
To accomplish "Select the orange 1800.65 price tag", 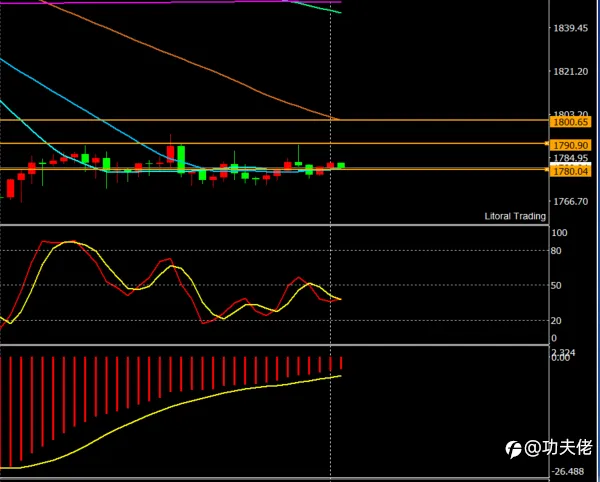I will [570, 122].
